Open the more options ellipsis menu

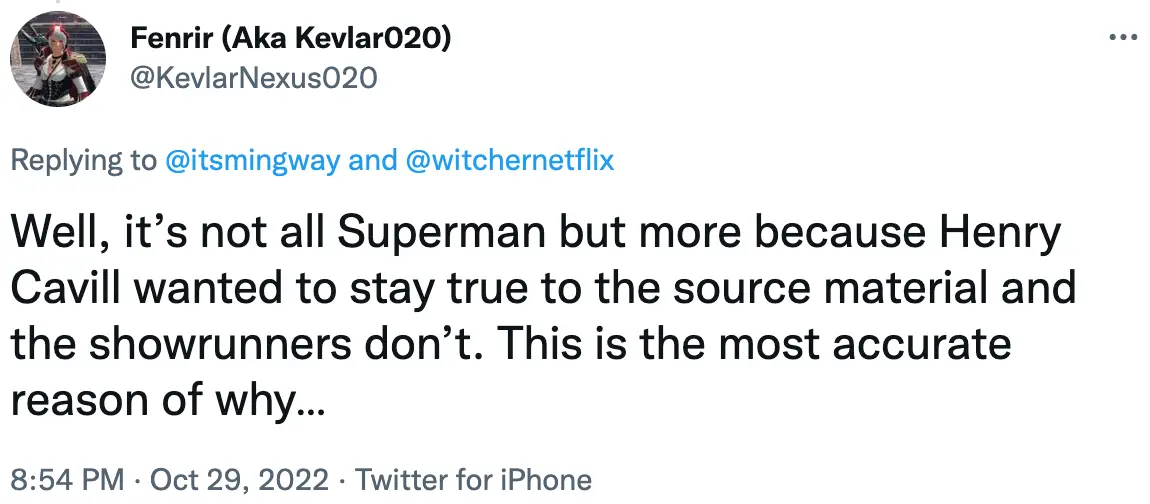point(1123,37)
